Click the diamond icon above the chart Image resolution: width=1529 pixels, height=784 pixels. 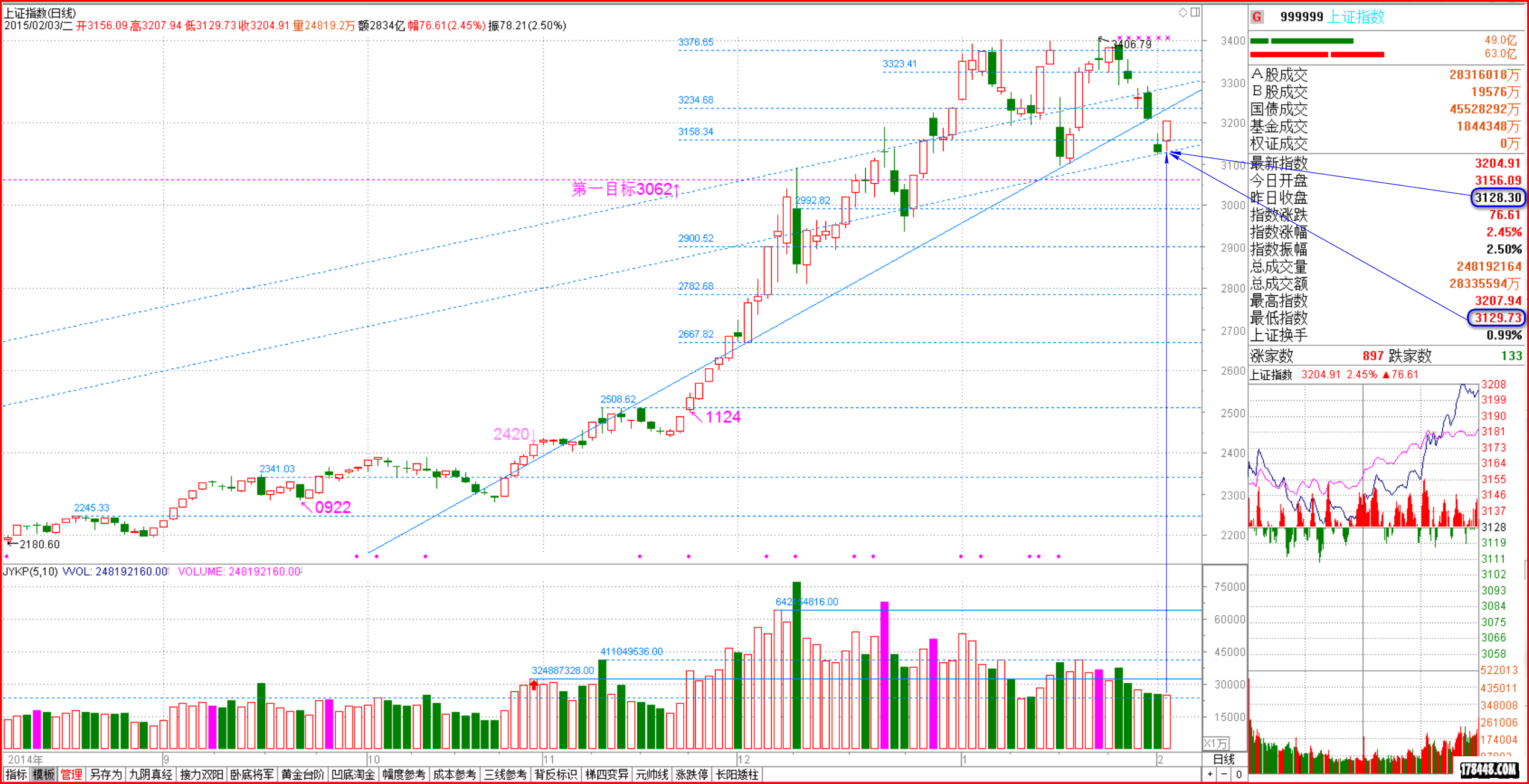1183,12
